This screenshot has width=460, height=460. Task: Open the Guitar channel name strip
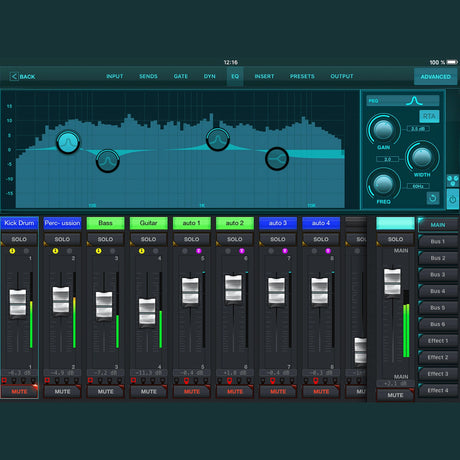pyautogui.click(x=148, y=223)
